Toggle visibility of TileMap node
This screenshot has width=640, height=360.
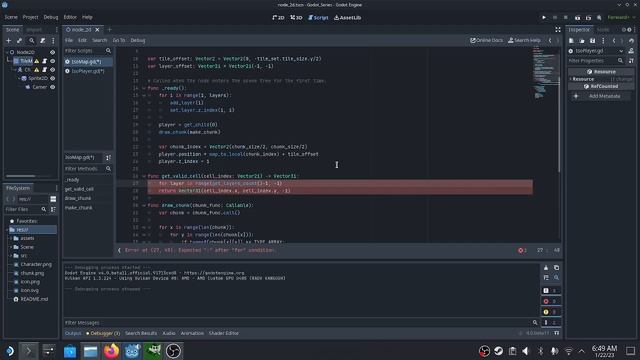coord(52,61)
